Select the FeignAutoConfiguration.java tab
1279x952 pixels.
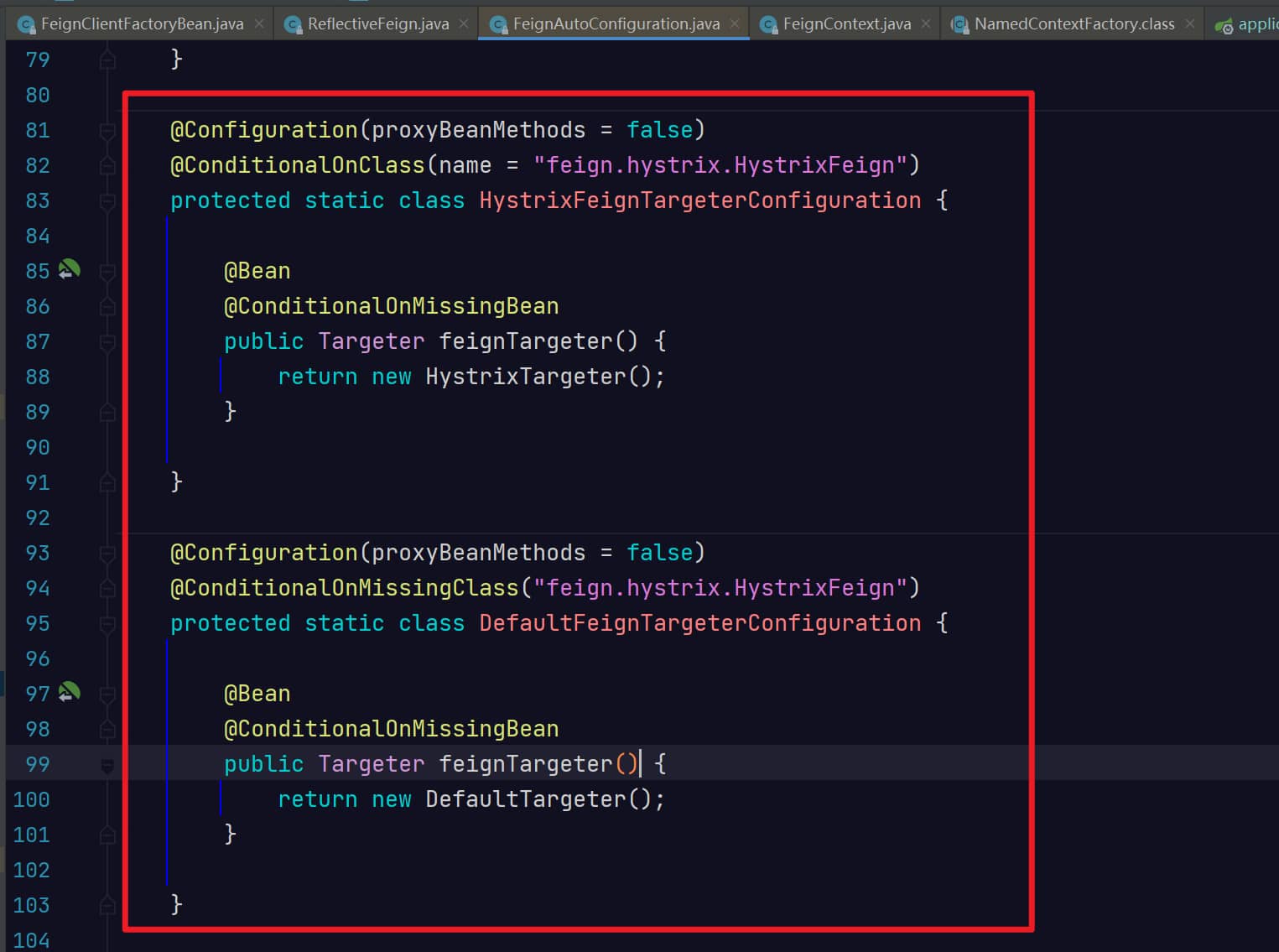click(616, 23)
